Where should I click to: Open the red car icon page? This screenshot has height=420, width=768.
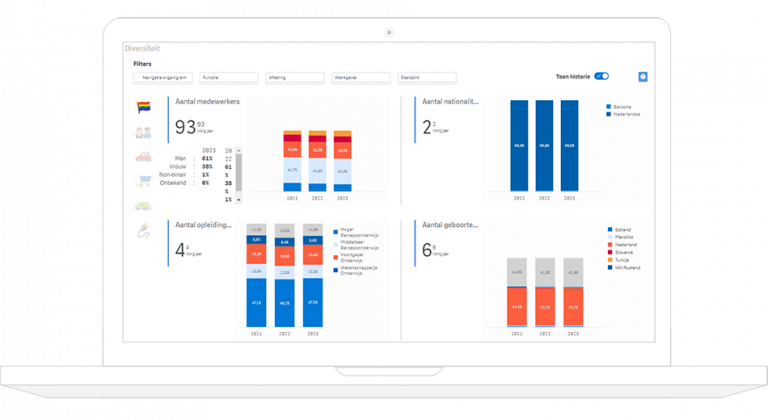(142, 157)
